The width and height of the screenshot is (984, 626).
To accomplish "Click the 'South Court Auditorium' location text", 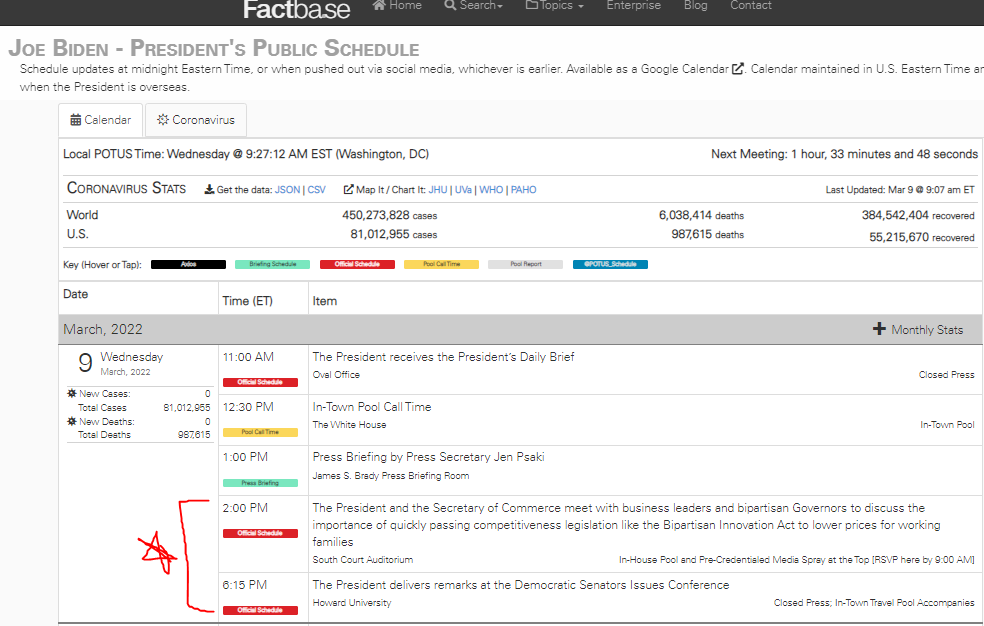I will click(x=363, y=560).
